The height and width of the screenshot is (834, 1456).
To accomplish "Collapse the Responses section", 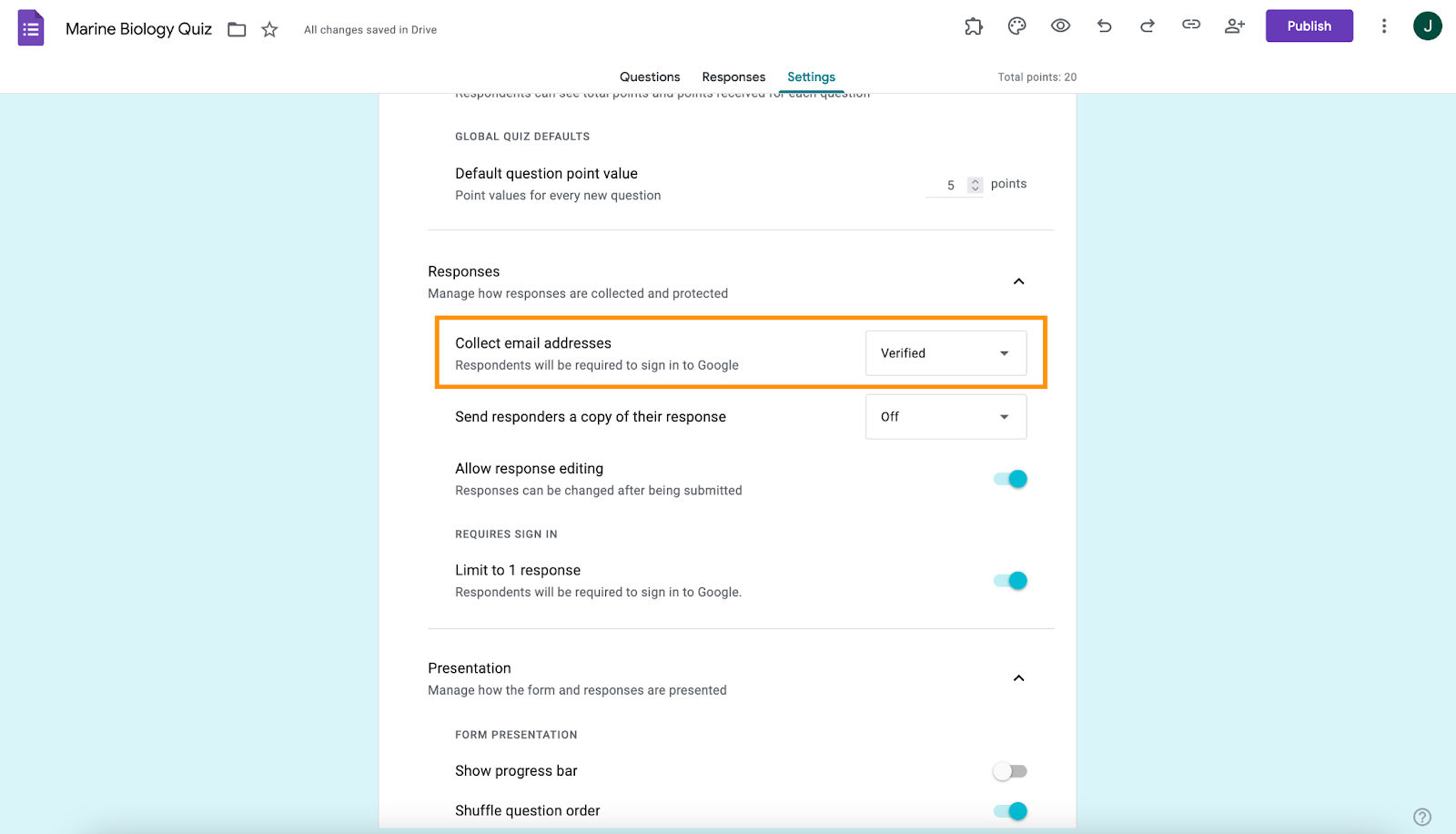I will 1019,281.
